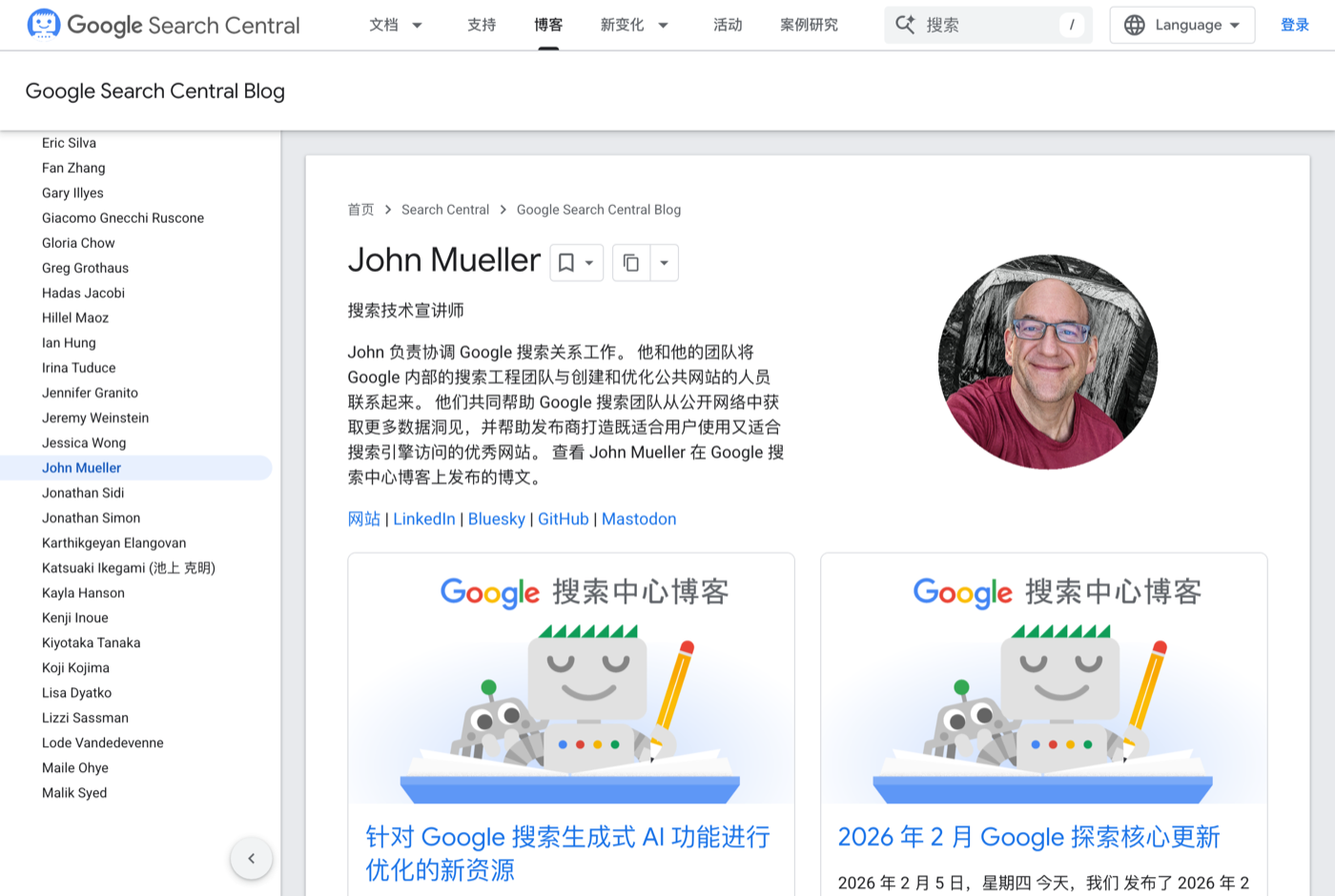Select Hillel Maoz in the sidebar
1335x896 pixels.
click(x=75, y=317)
